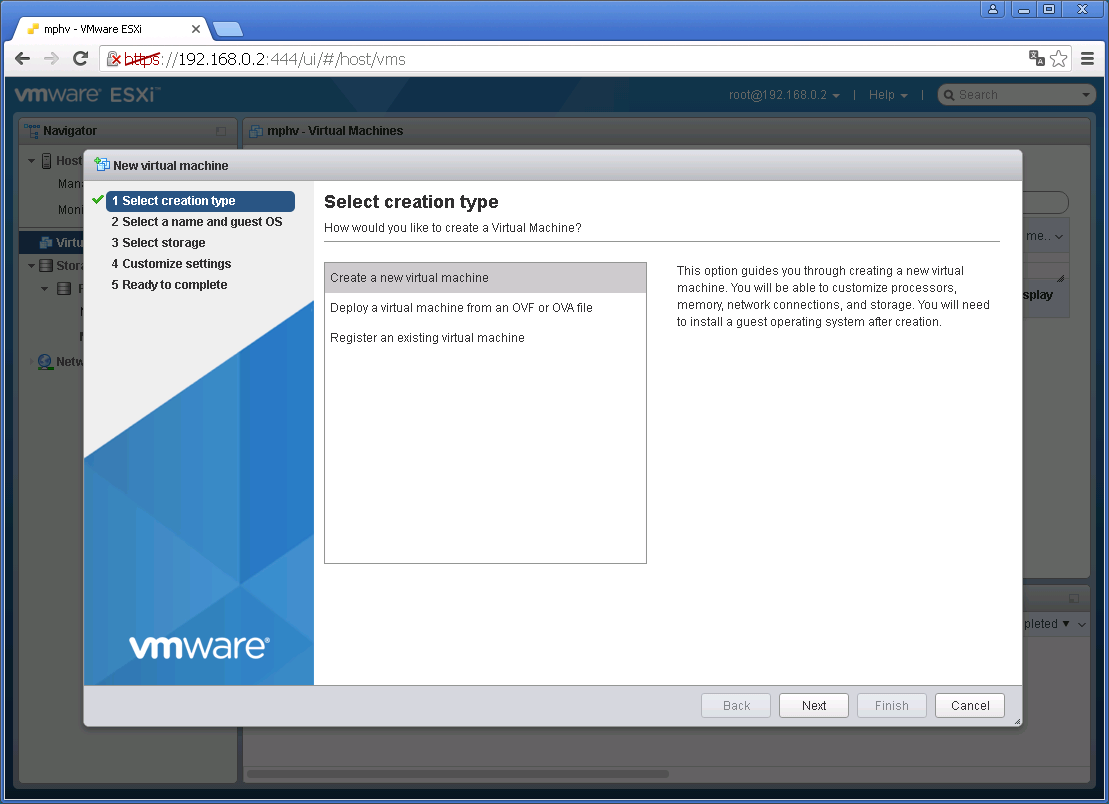Viewport: 1109px width, 804px height.
Task: Open the Search box dropdown arrow
Action: [x=1086, y=95]
